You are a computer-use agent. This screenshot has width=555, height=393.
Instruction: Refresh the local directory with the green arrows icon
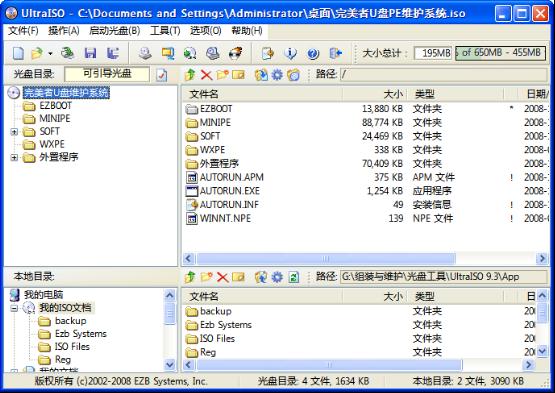click(x=293, y=277)
